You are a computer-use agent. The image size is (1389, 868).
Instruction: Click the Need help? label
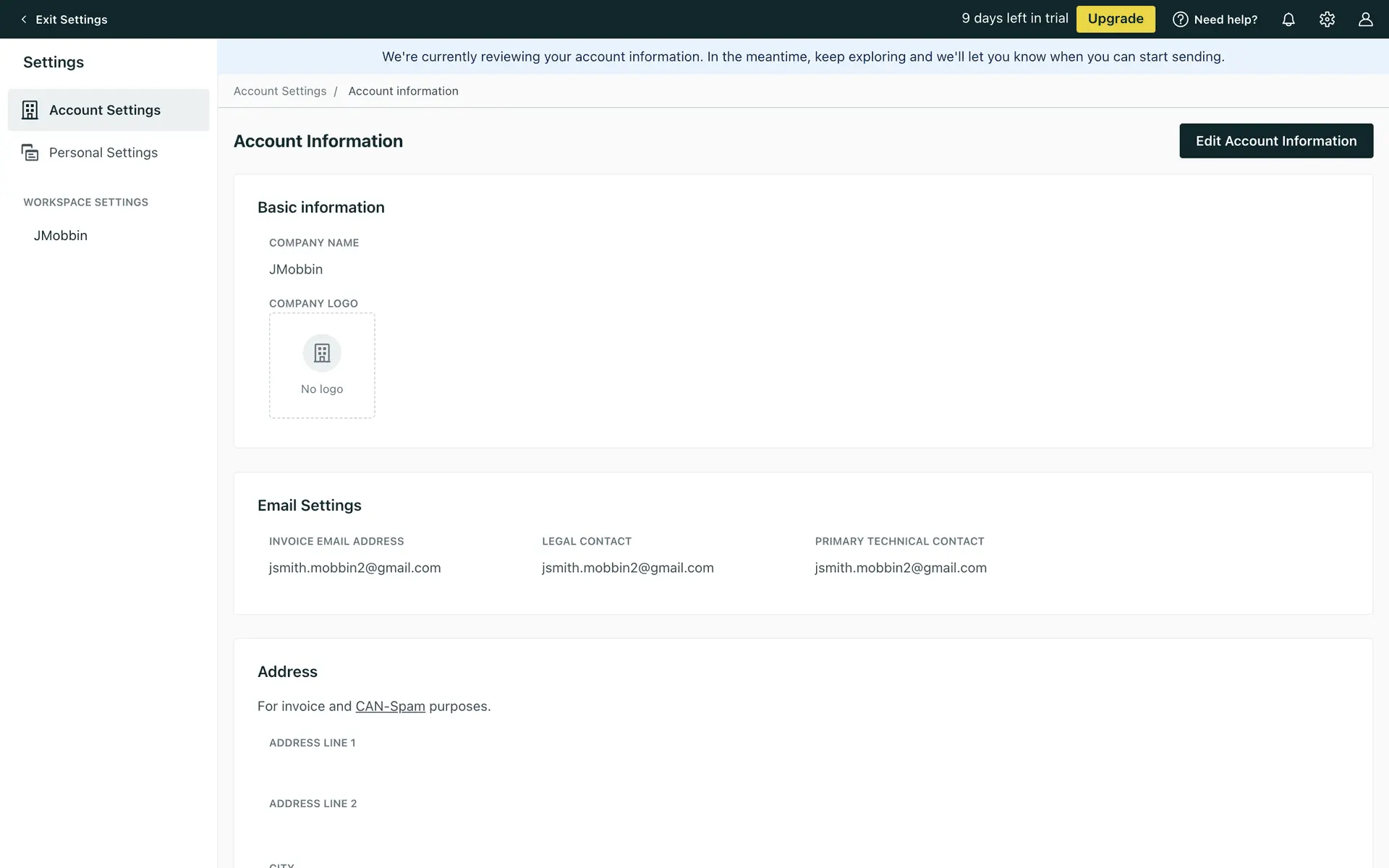(x=1226, y=20)
